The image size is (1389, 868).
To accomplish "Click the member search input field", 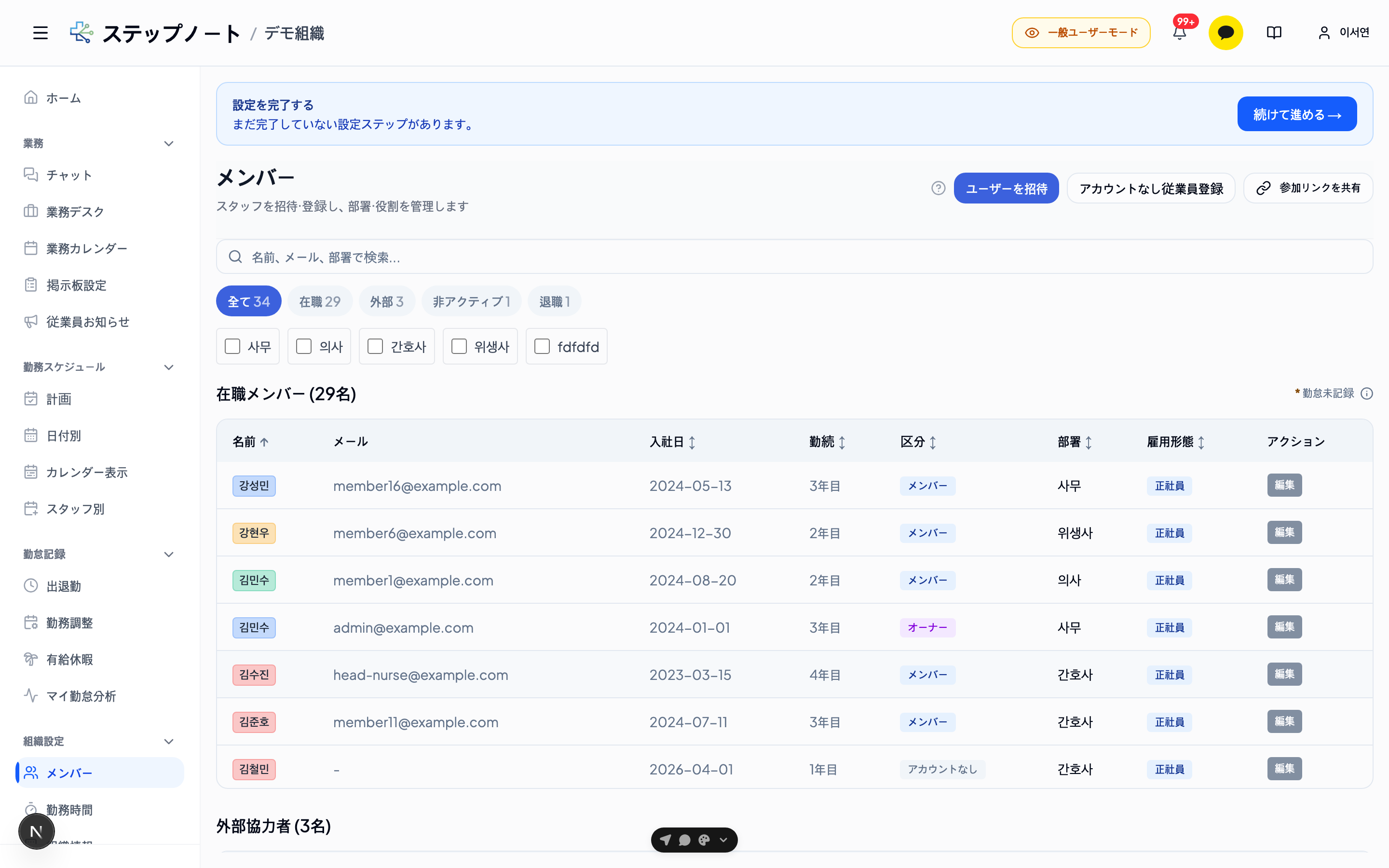I will coord(794,257).
